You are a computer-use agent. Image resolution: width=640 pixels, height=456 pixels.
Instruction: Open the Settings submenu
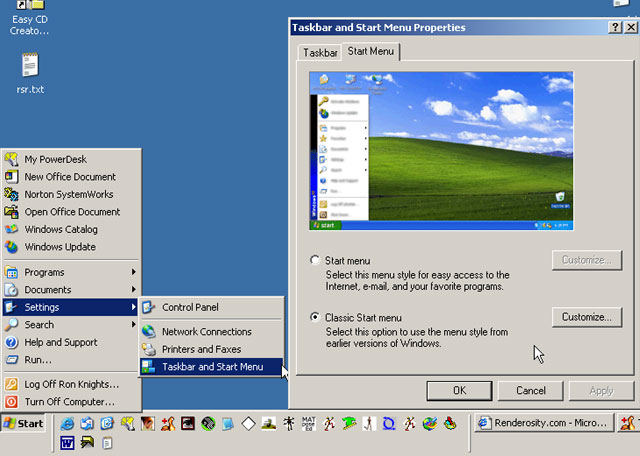click(71, 307)
